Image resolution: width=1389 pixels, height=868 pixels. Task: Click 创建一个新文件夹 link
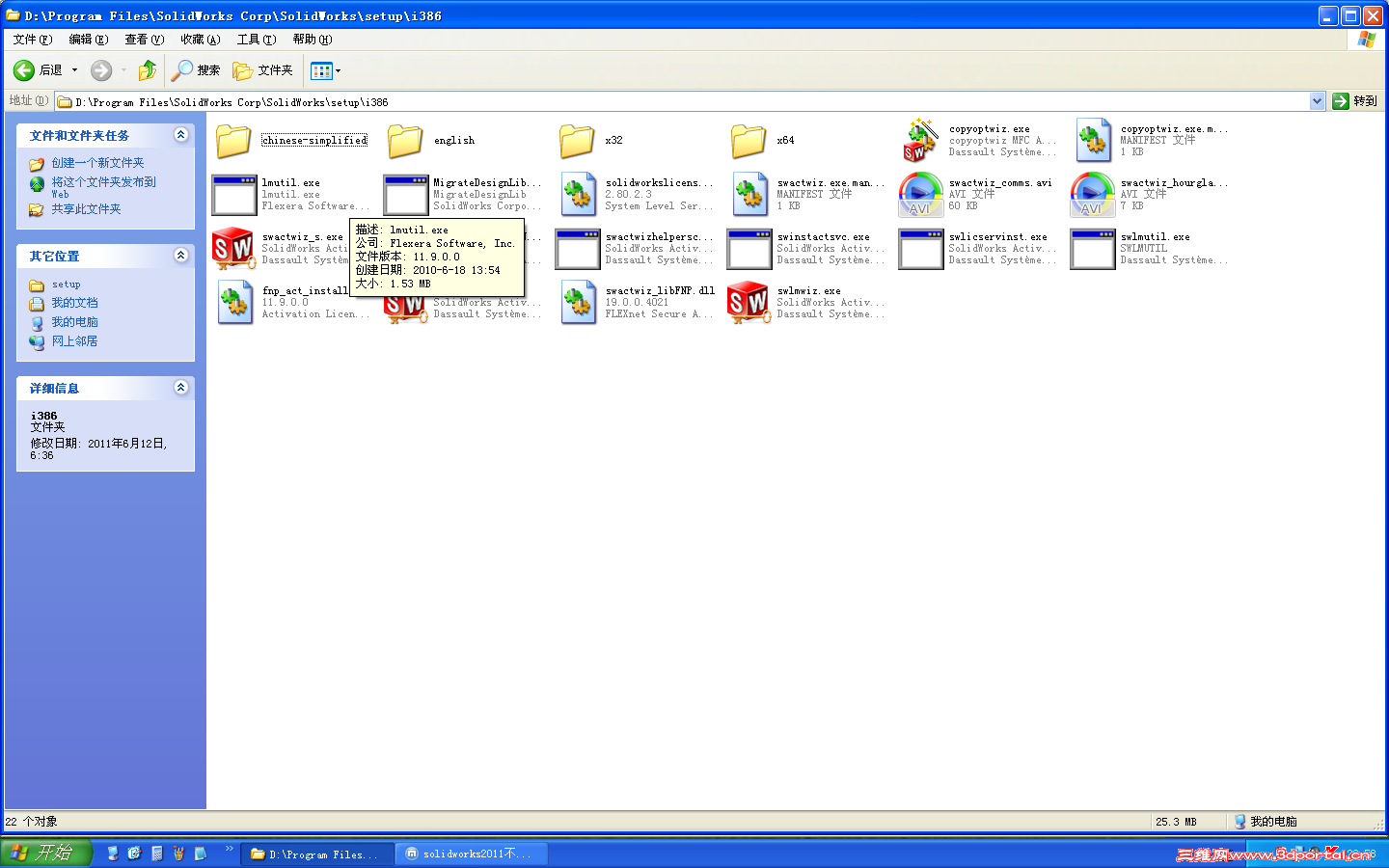pyautogui.click(x=97, y=163)
